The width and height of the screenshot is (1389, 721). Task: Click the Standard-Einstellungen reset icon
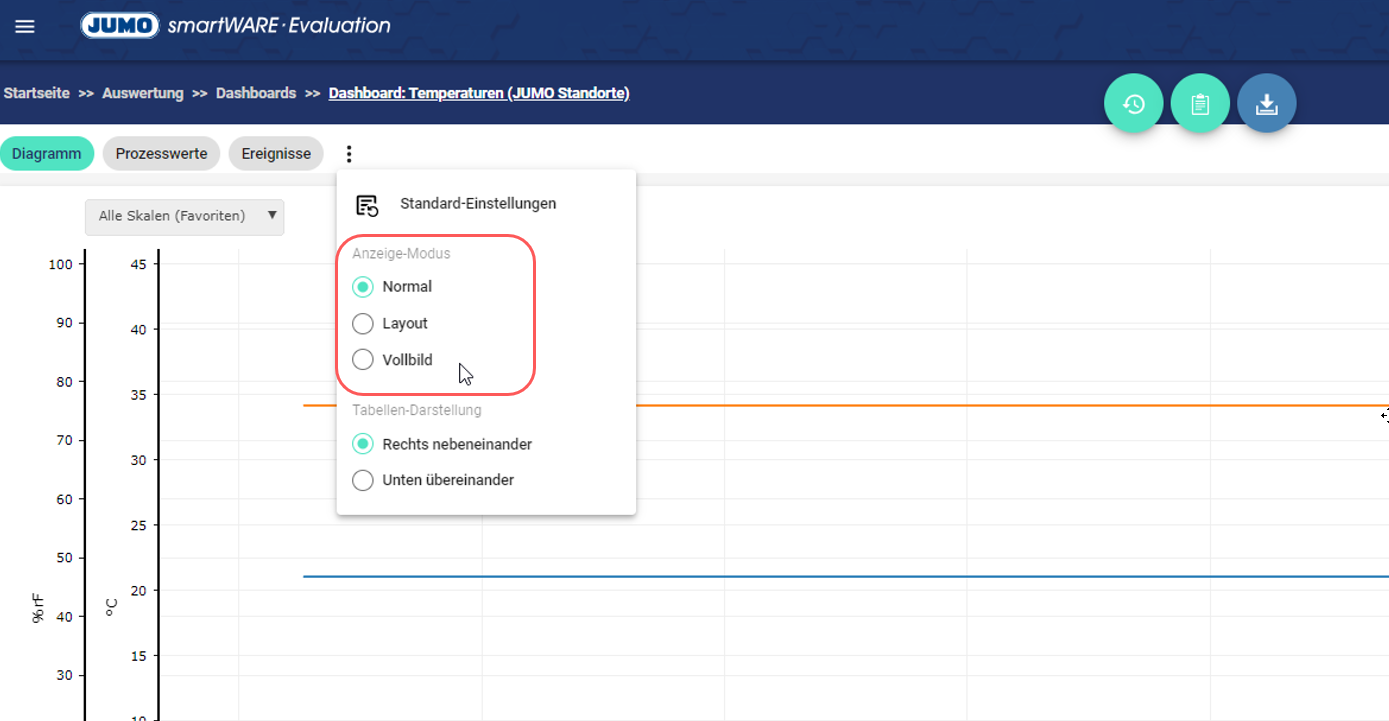[x=367, y=205]
